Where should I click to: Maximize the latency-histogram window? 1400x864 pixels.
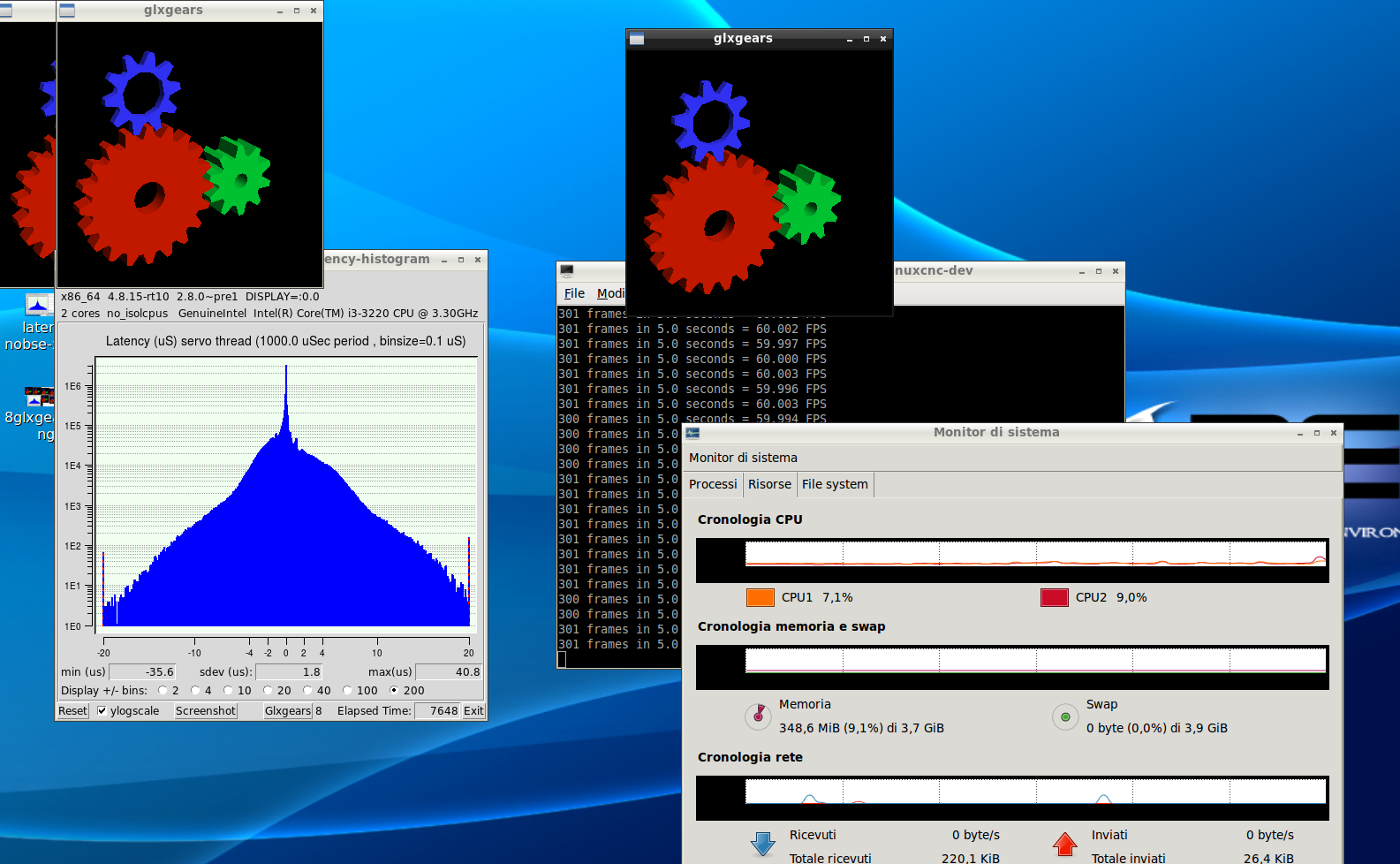coord(461,260)
